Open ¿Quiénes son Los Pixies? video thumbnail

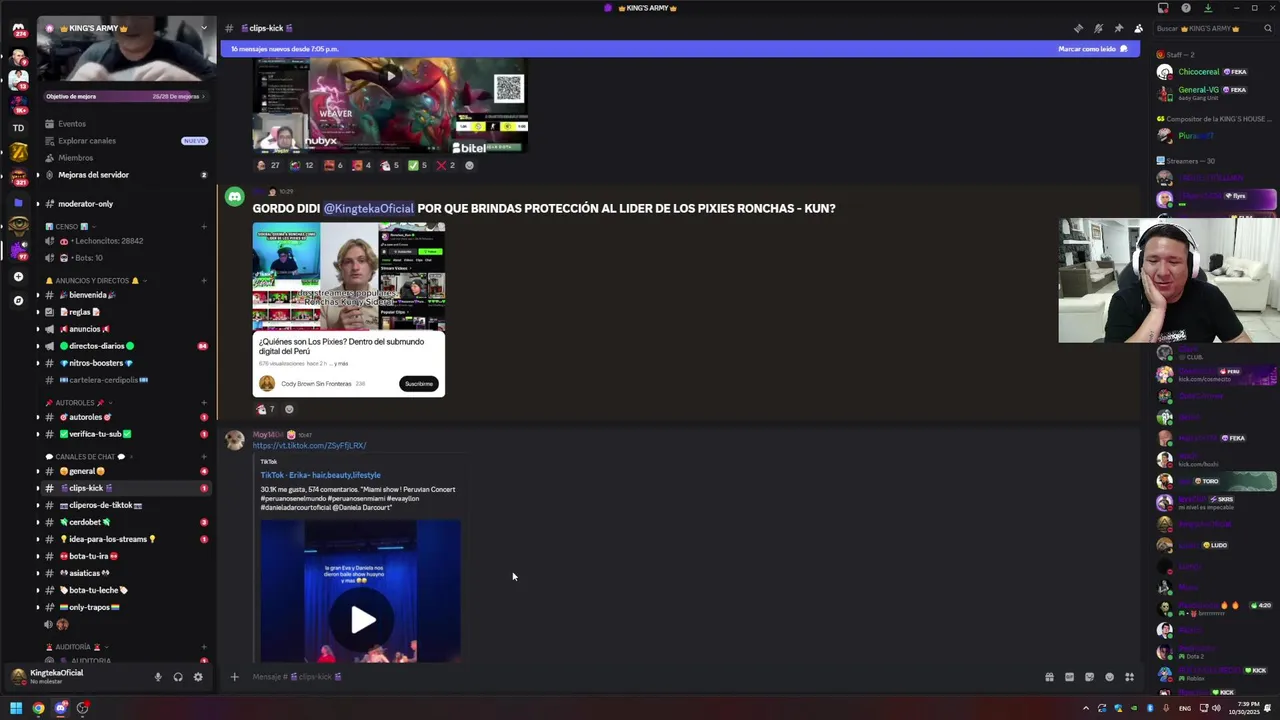click(348, 276)
